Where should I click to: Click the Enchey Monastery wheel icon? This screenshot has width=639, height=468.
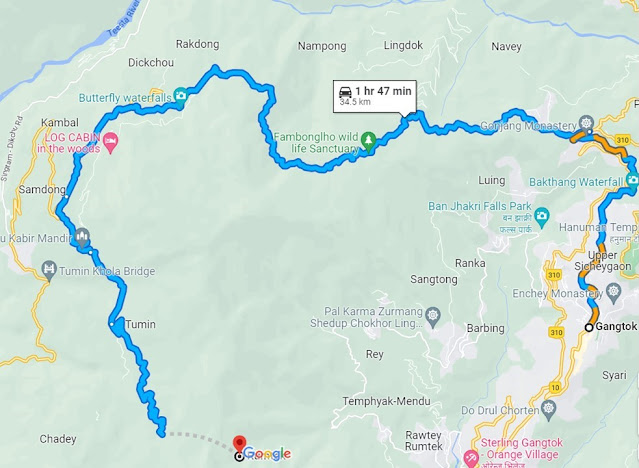point(613,292)
